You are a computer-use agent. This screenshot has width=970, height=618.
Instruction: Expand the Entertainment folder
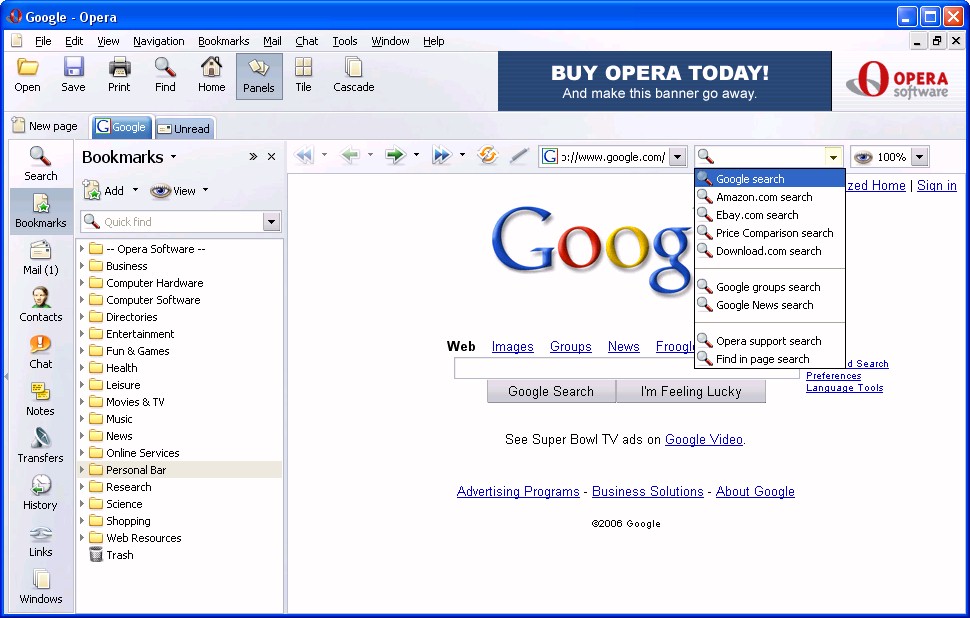(x=82, y=333)
